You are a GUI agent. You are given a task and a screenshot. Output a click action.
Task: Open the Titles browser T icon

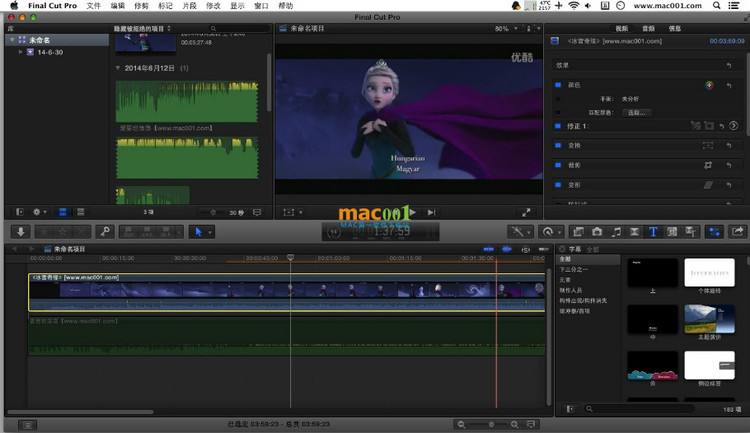[653, 232]
